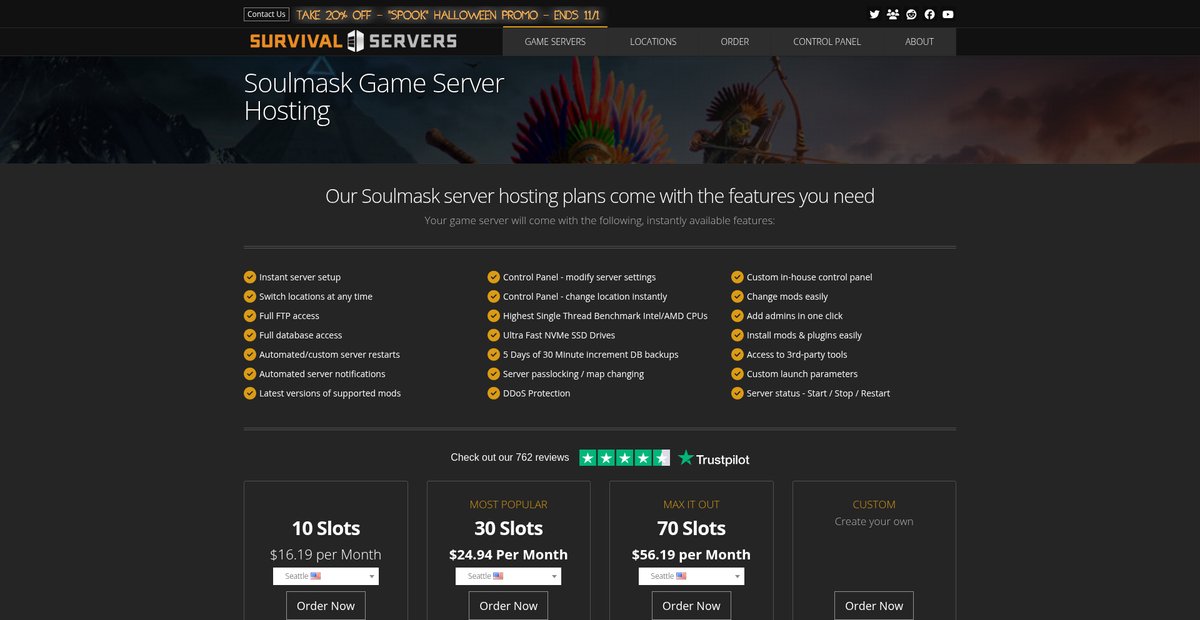Click the "30 Slots" plan heading
The width and height of the screenshot is (1200, 620).
[x=508, y=528]
